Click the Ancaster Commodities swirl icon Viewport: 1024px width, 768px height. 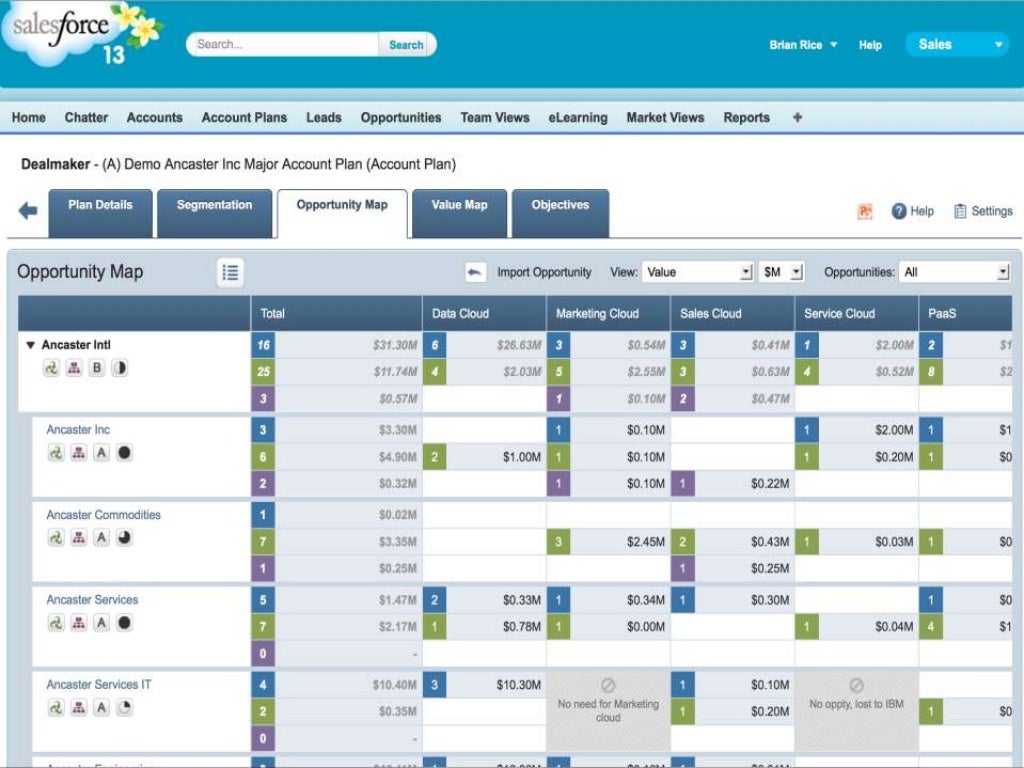click(56, 537)
